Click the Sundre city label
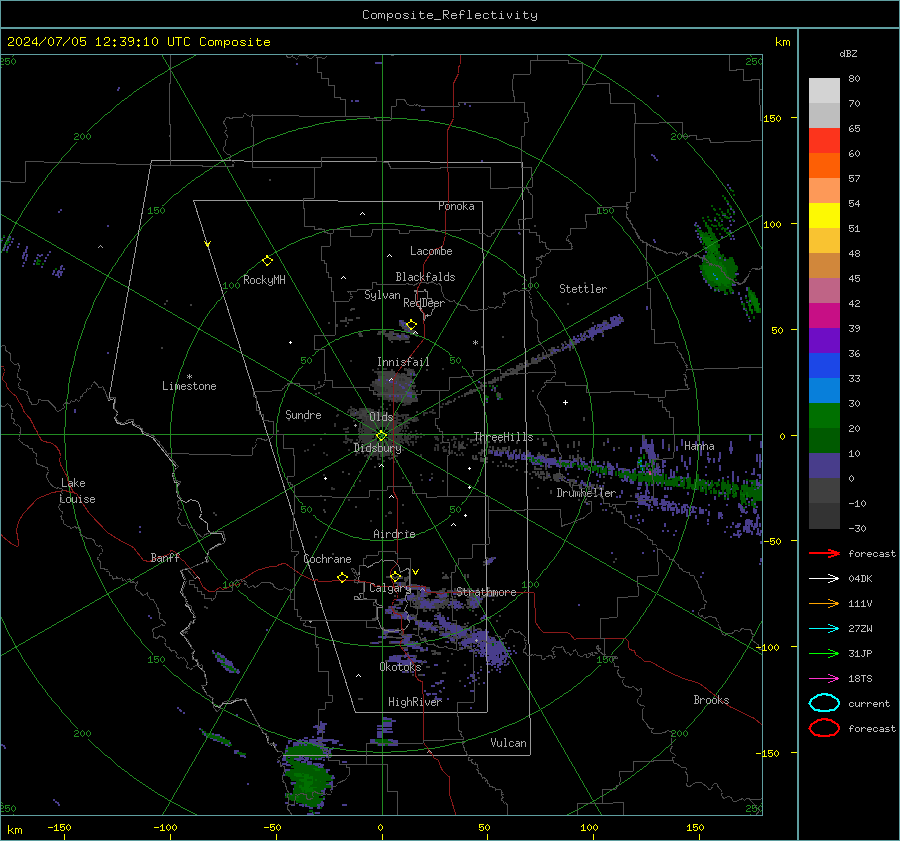Image resolution: width=900 pixels, height=841 pixels. [x=303, y=414]
